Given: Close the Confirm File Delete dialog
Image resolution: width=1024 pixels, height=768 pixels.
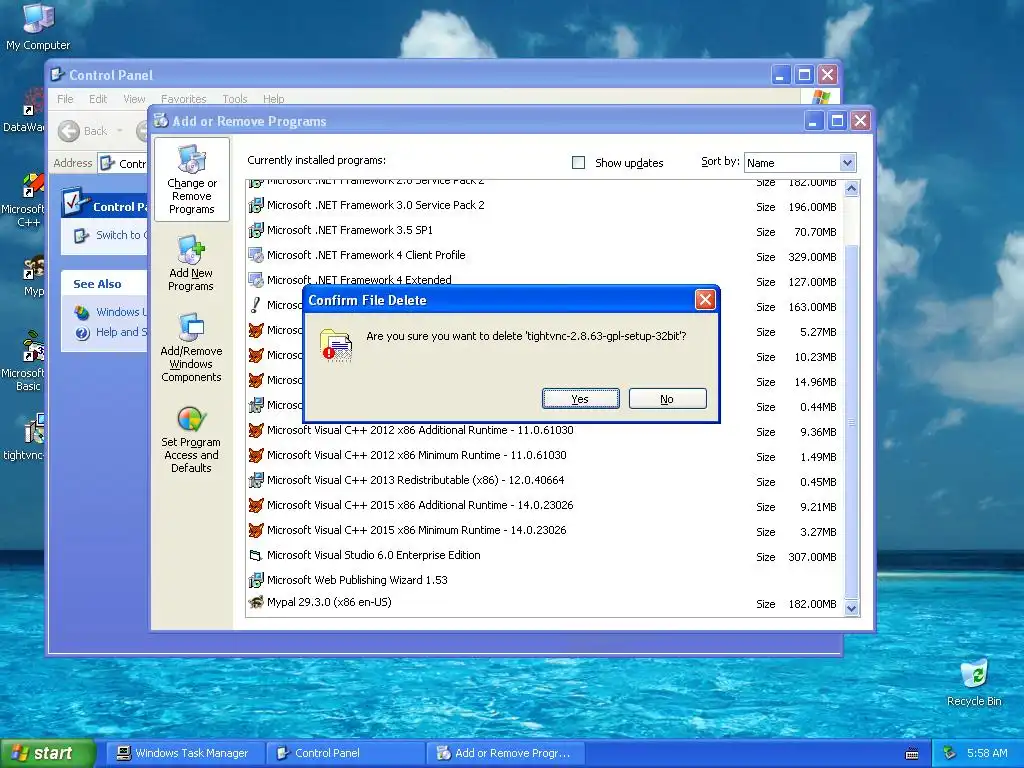Looking at the screenshot, I should pyautogui.click(x=705, y=300).
